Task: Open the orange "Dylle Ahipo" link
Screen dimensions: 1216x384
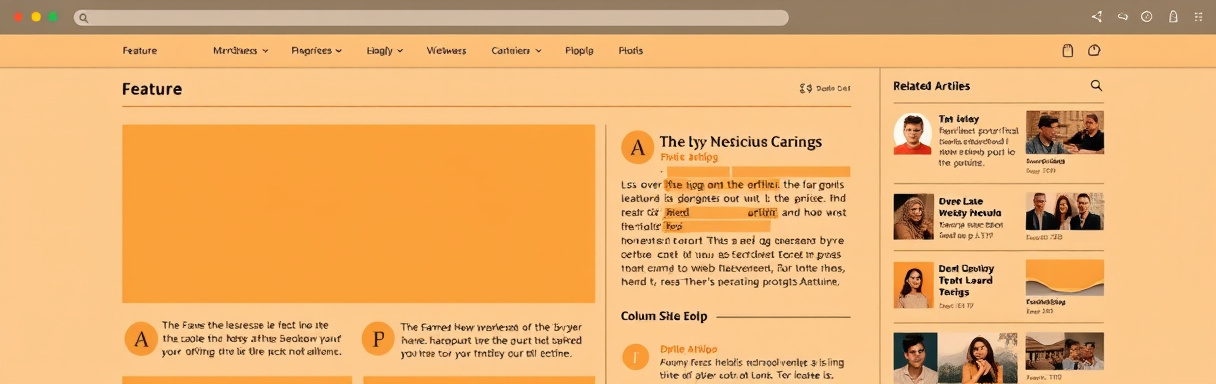Action: pos(689,349)
